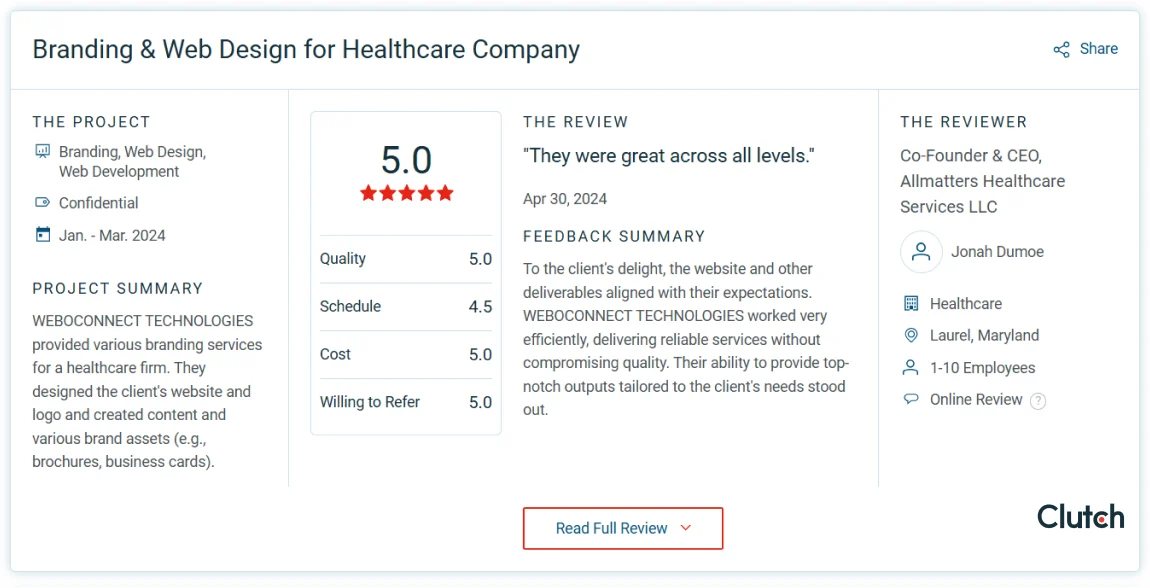Click the Clutch logo
1150x588 pixels.
tap(1080, 516)
